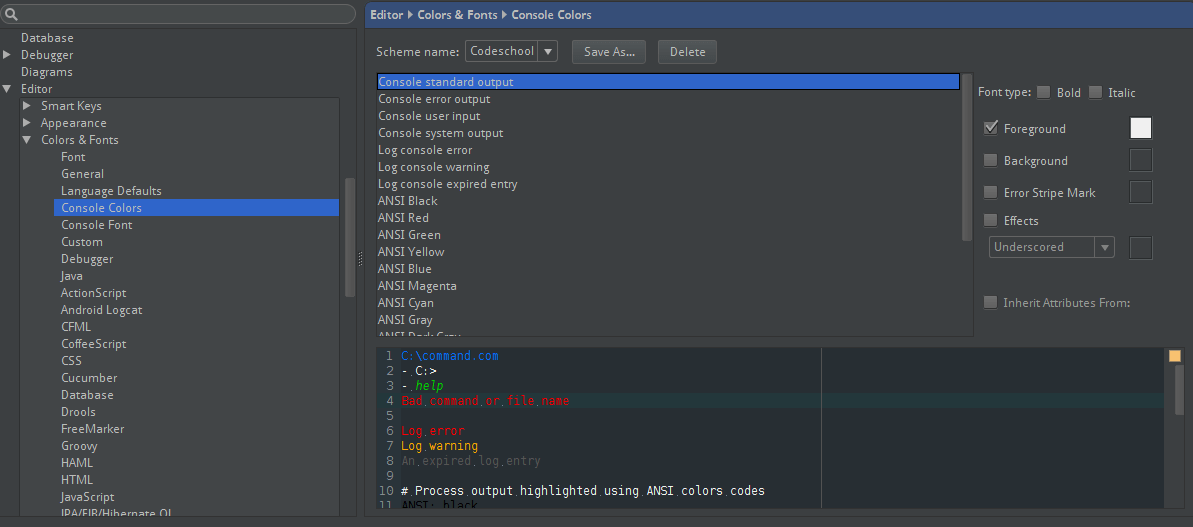Enable the Effects checkbox
The height and width of the screenshot is (527, 1193).
click(x=991, y=220)
